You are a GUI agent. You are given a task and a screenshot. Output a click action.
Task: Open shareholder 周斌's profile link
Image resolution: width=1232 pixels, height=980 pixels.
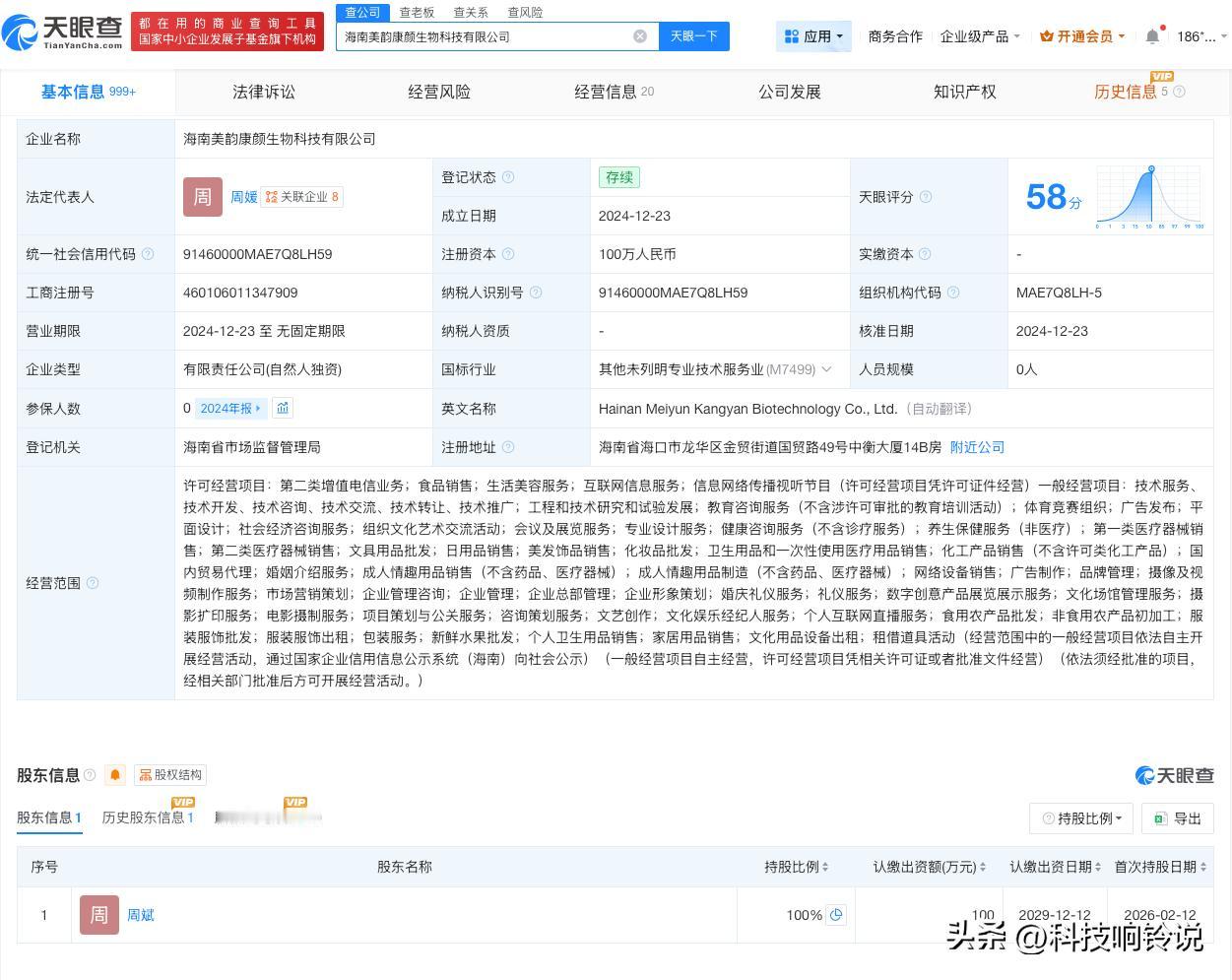tap(141, 915)
